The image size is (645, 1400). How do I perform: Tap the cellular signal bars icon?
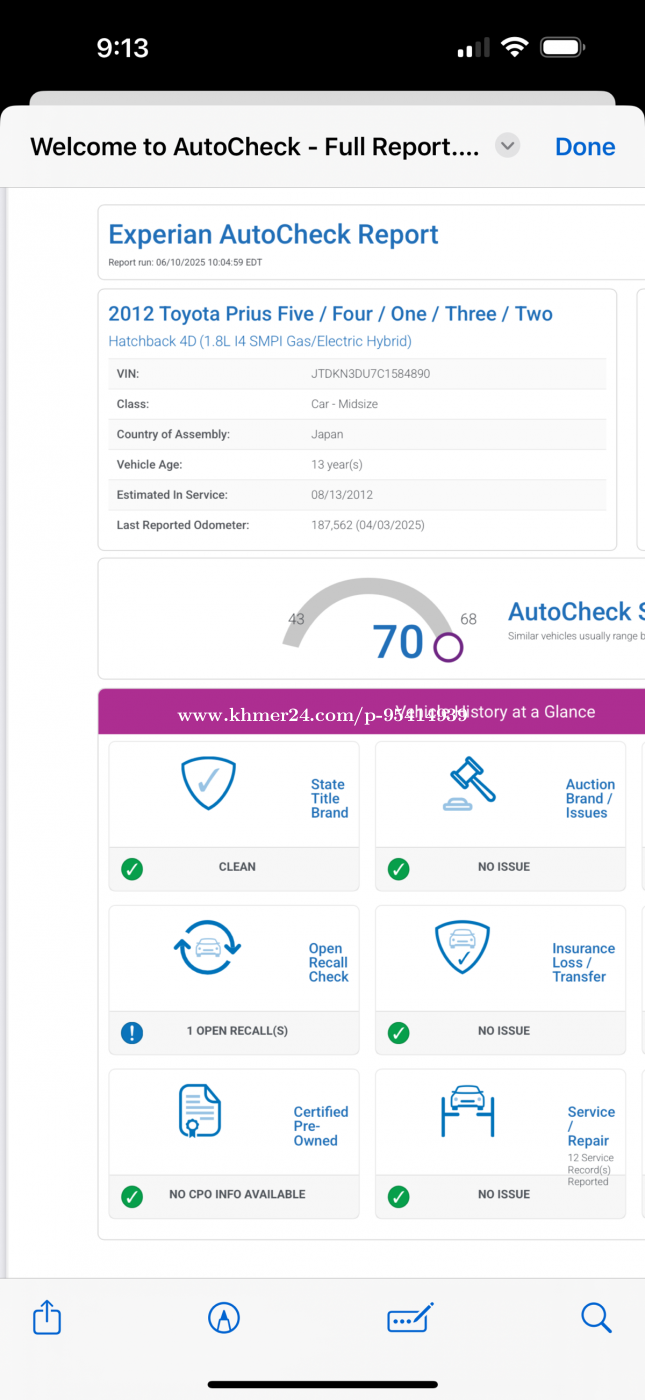tap(473, 48)
